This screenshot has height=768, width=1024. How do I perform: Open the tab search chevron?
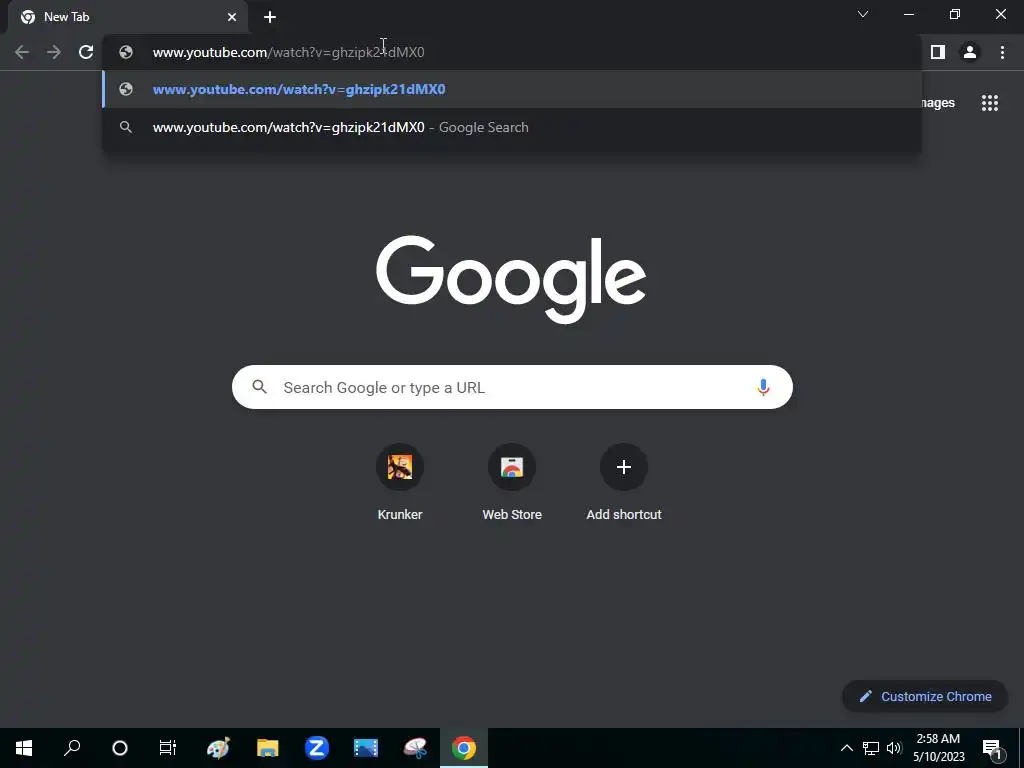863,14
